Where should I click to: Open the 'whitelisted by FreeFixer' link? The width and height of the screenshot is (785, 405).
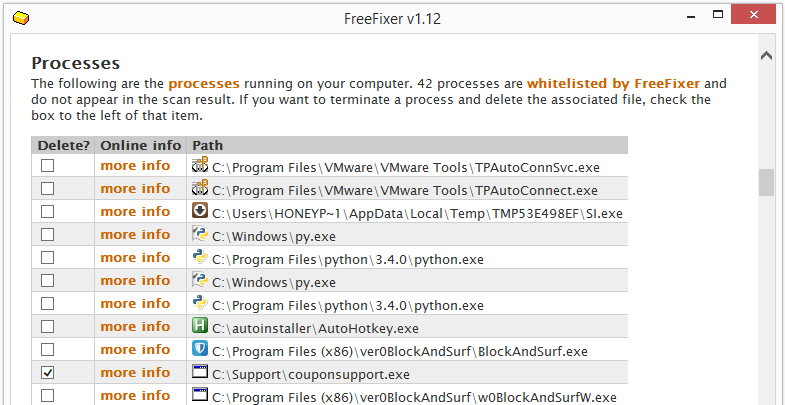613,84
